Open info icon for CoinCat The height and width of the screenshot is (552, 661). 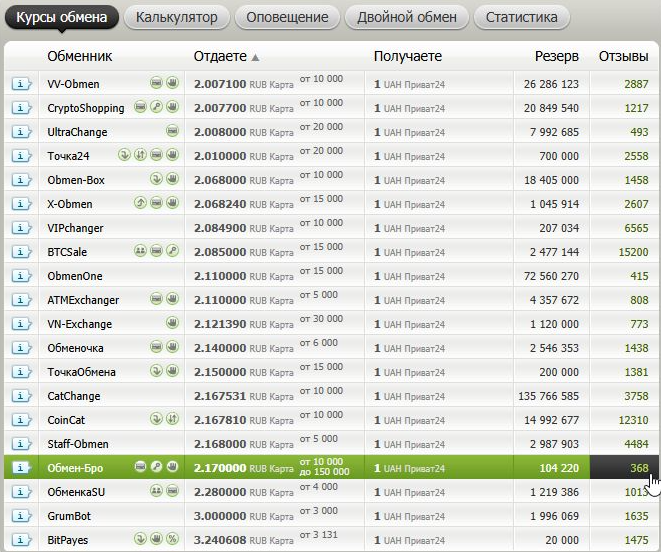(x=21, y=420)
